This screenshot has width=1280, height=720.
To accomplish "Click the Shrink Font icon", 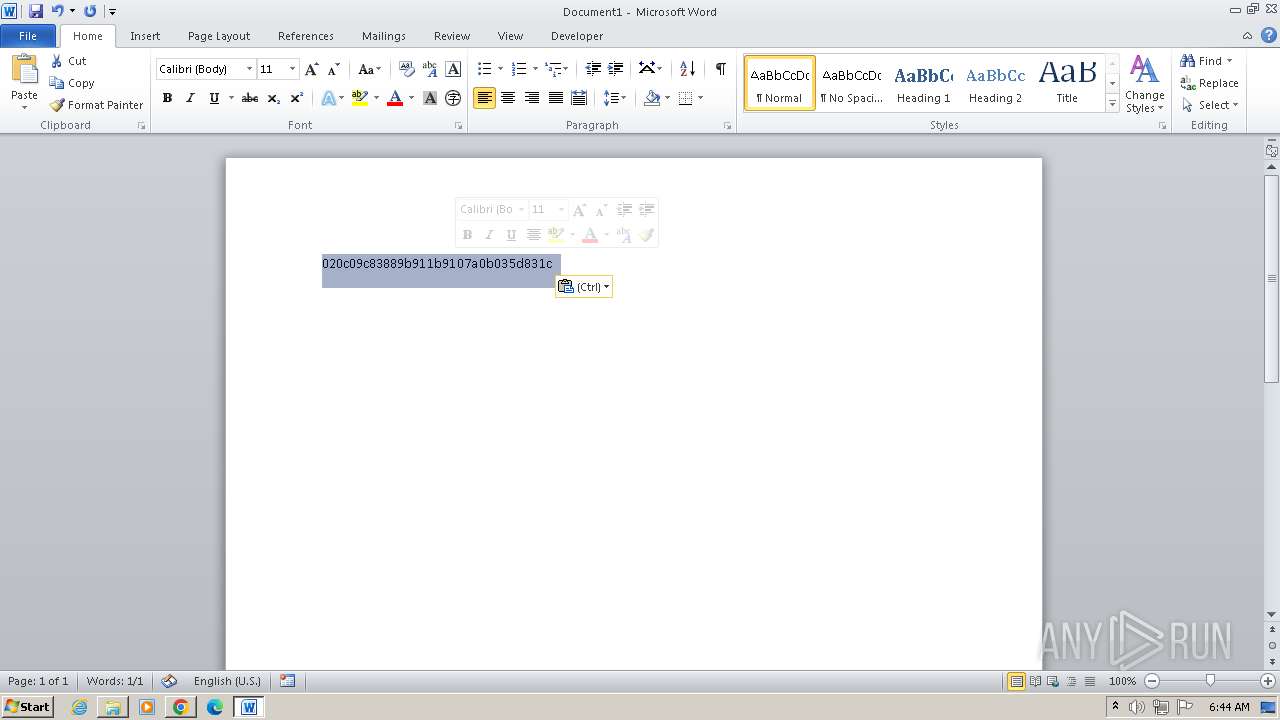I will pos(334,69).
